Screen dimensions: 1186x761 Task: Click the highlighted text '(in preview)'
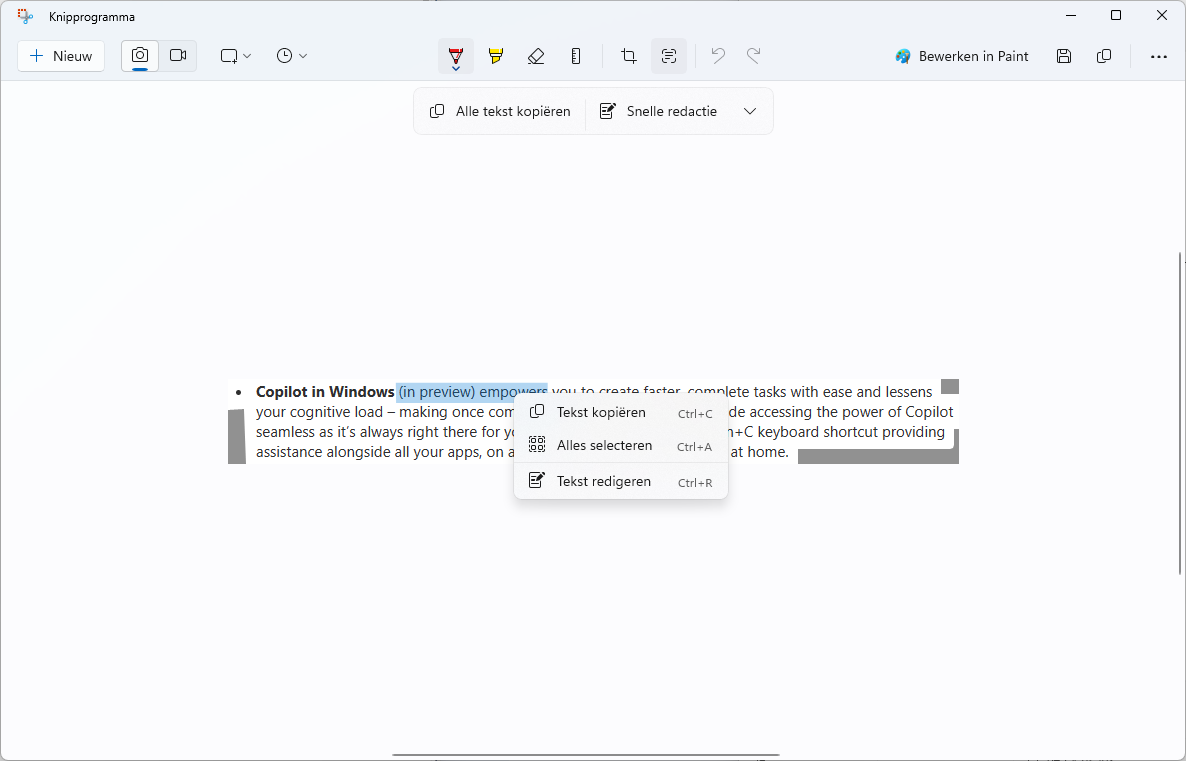click(436, 392)
